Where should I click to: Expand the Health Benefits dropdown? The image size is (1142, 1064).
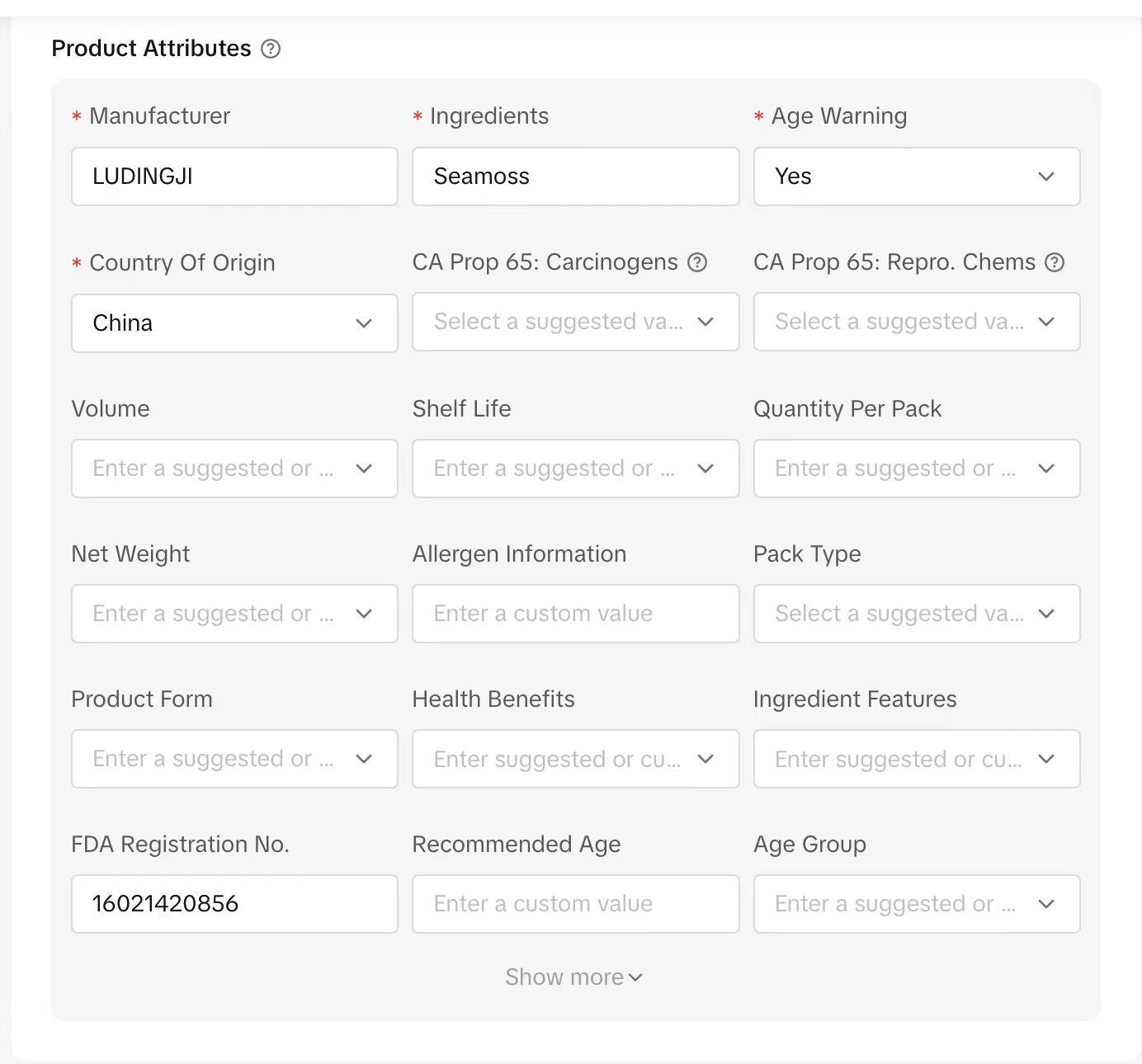click(x=575, y=759)
